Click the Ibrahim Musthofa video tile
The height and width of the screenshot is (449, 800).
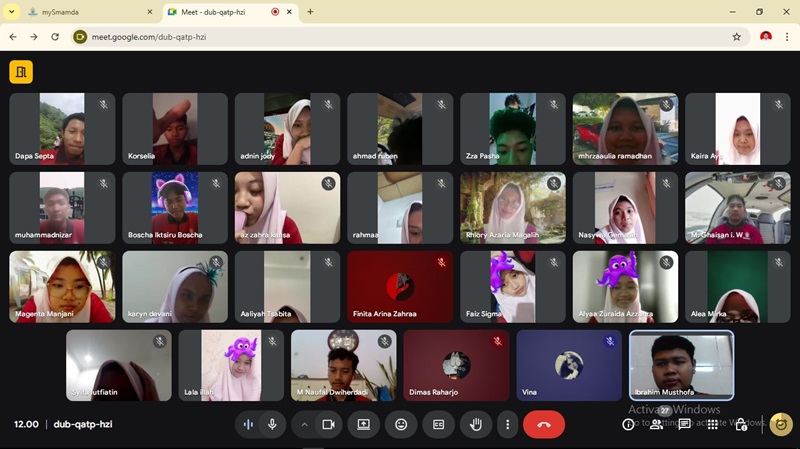coord(681,365)
